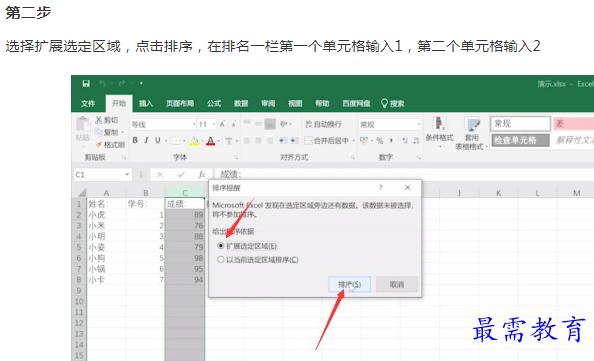594x361 pixels.
Task: Click the Save icon in quick access toolbar
Action: pyautogui.click(x=86, y=83)
